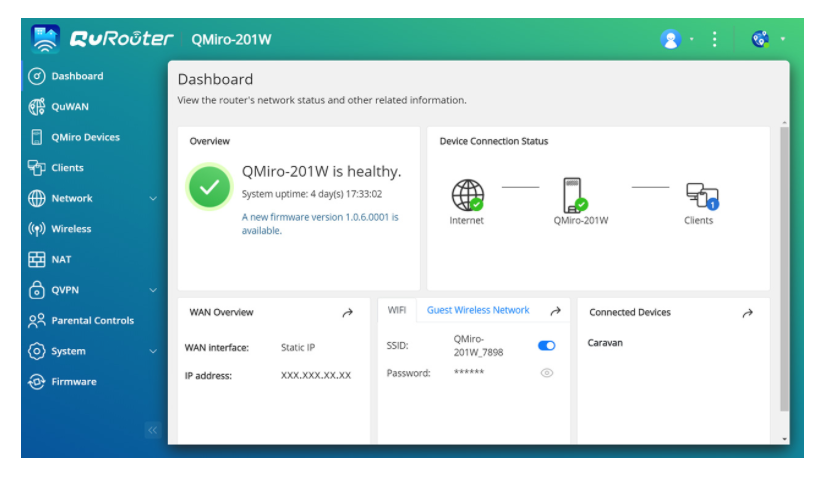Screen dimensions: 825x480
Task: Expand the Network submenu chevron
Action: [153, 198]
